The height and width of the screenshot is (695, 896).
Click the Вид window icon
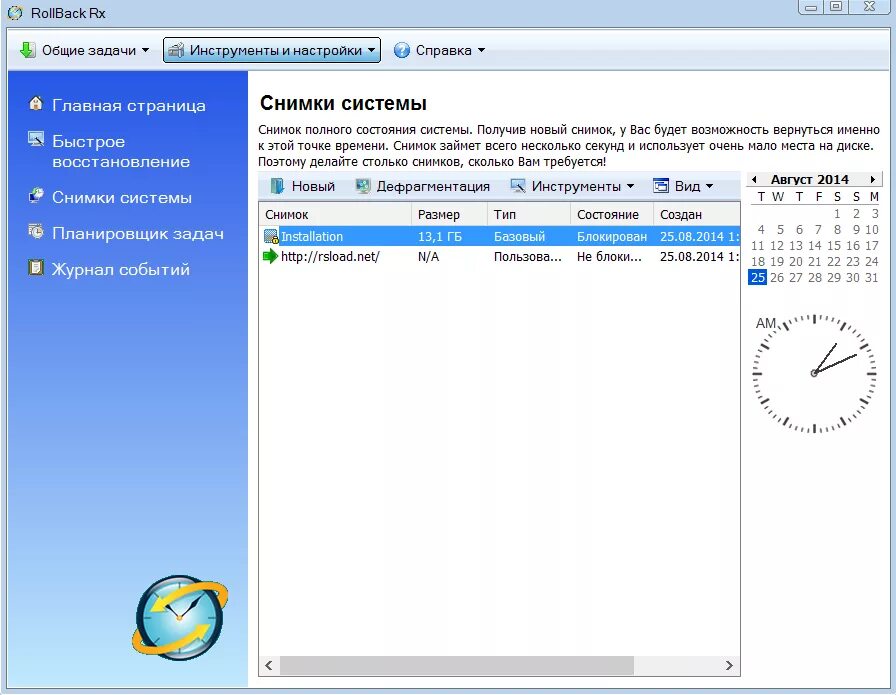point(661,186)
